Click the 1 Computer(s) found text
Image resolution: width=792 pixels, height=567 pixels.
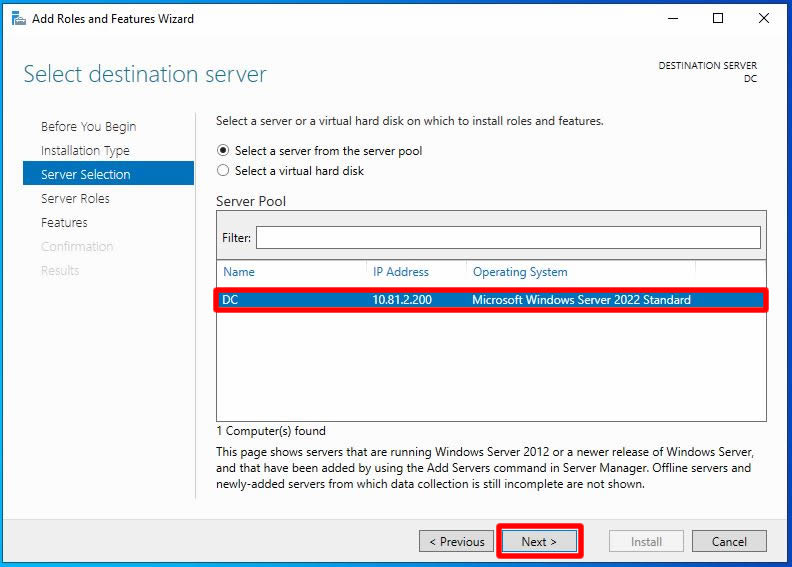point(271,431)
